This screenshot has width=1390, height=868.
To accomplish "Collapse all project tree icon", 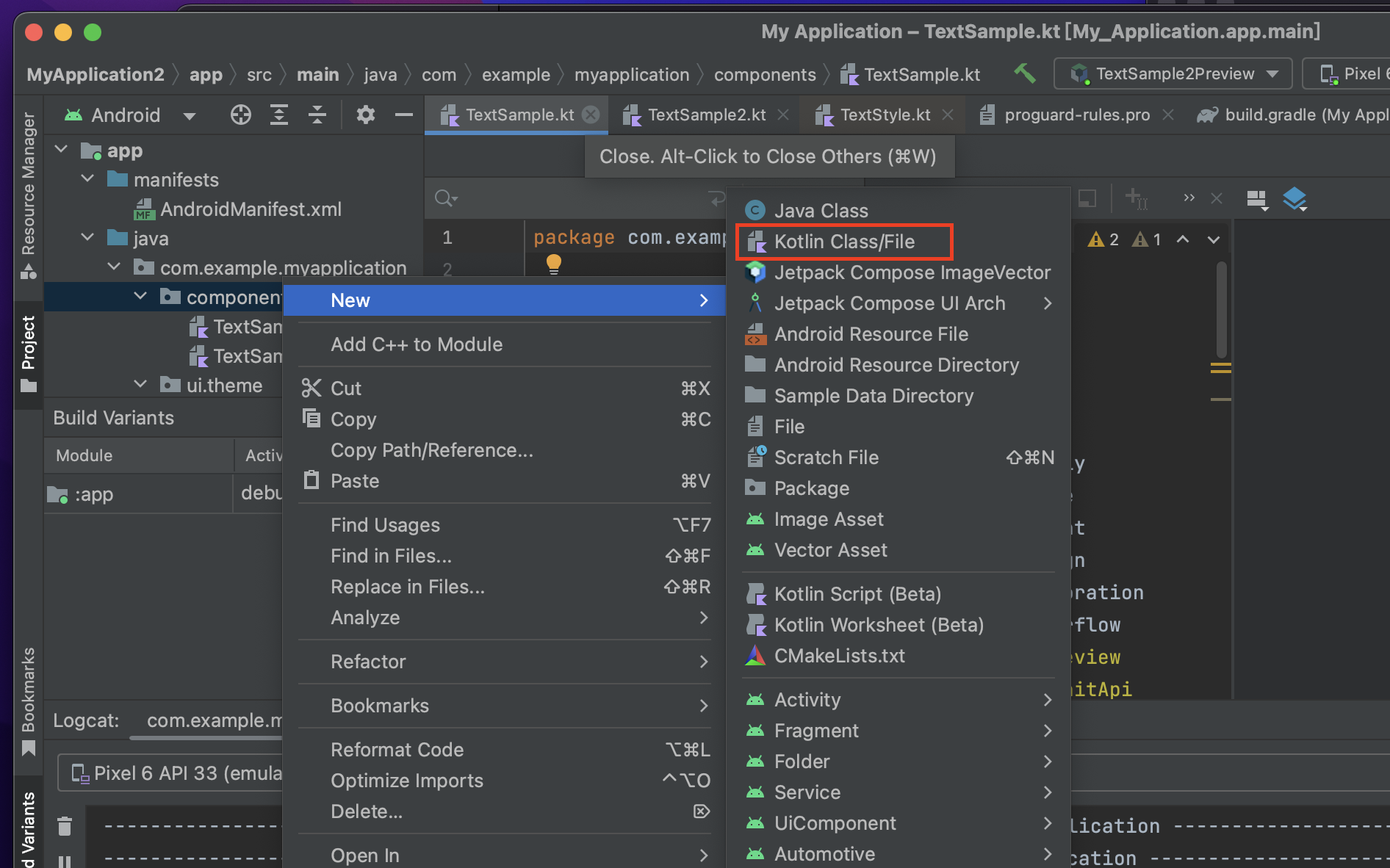I will 317,115.
